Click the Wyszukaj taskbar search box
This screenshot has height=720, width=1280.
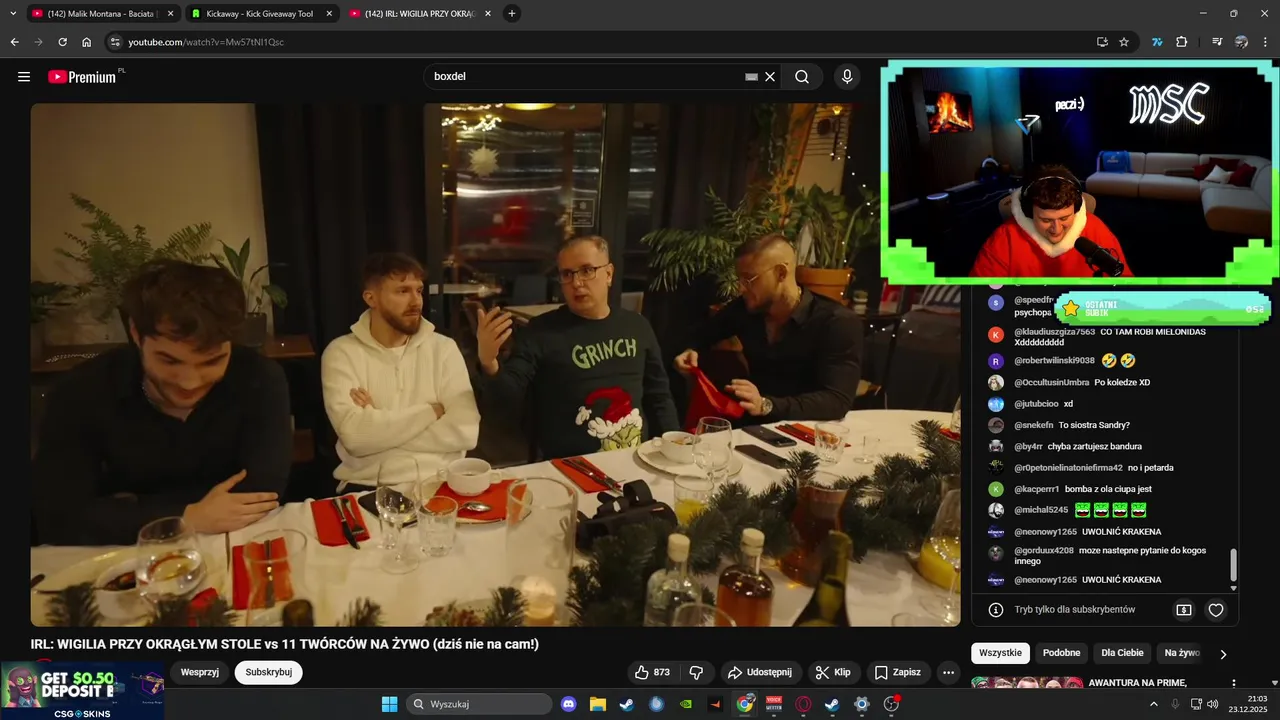pyautogui.click(x=479, y=704)
